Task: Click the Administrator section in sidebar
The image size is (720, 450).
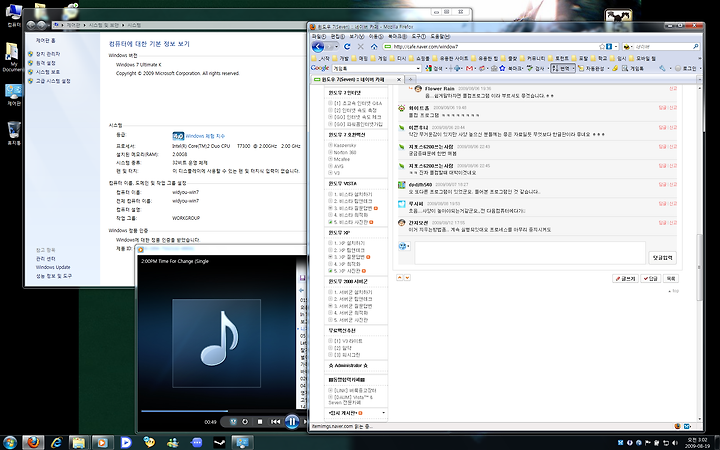Action: coord(348,366)
